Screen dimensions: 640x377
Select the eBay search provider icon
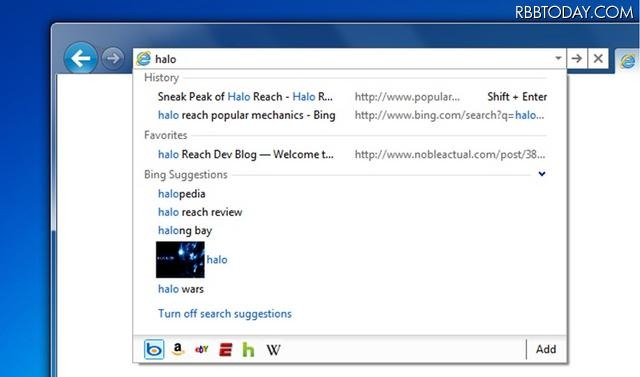tap(202, 349)
